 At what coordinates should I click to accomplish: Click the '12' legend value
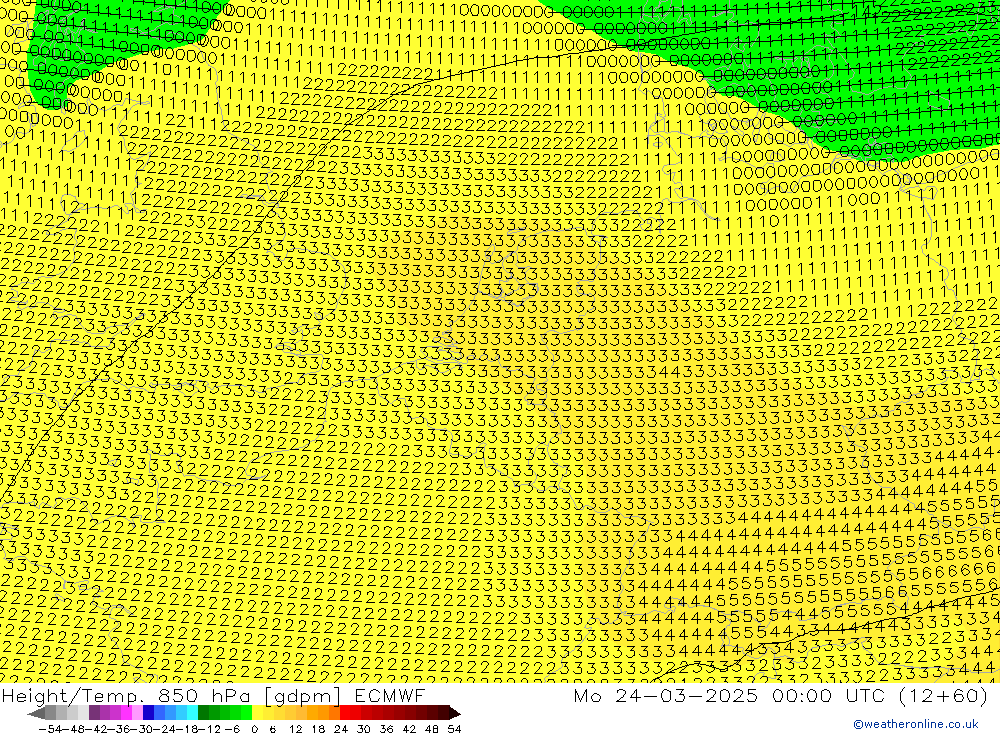(295, 729)
